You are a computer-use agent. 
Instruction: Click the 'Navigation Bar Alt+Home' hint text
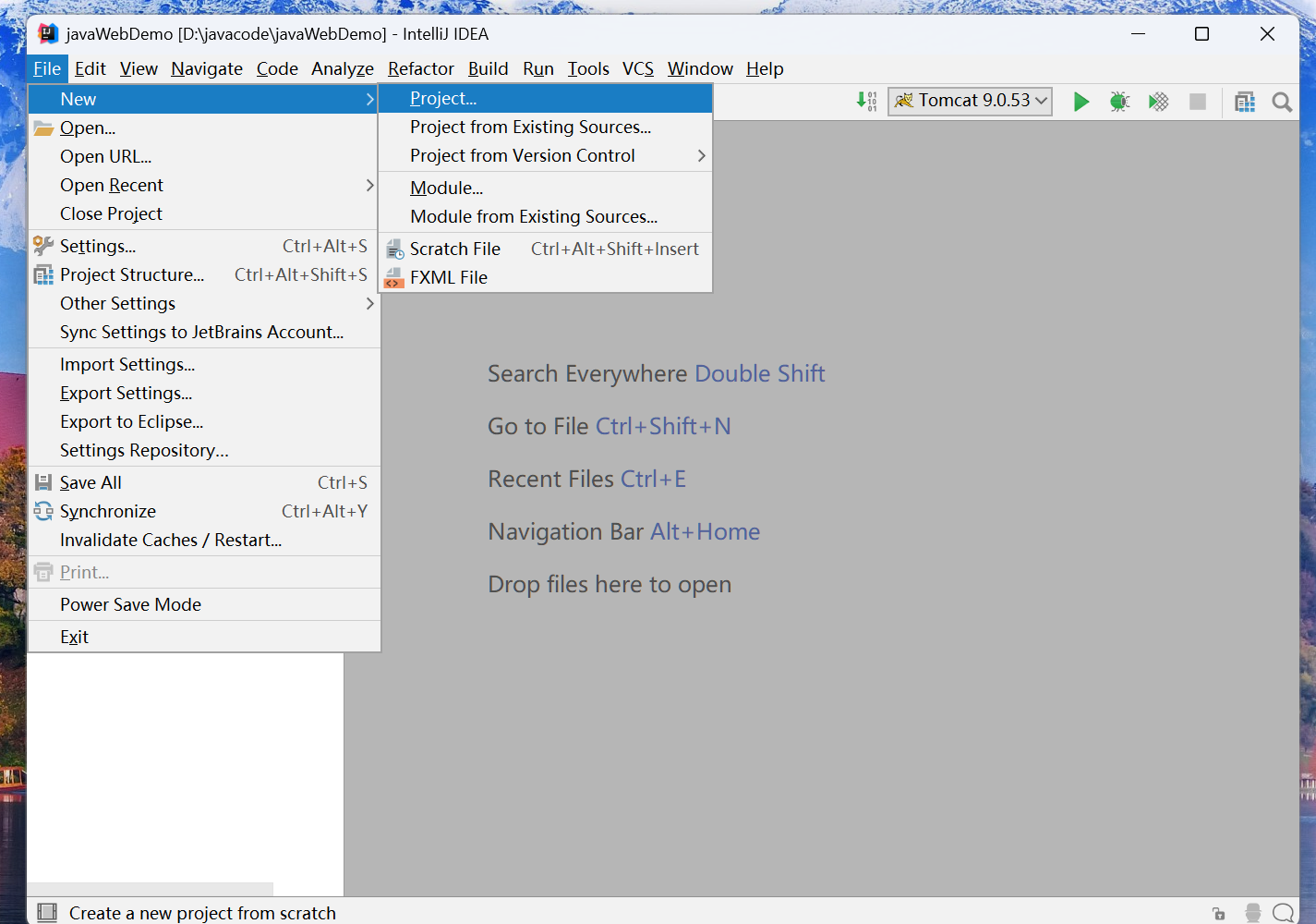(x=624, y=531)
